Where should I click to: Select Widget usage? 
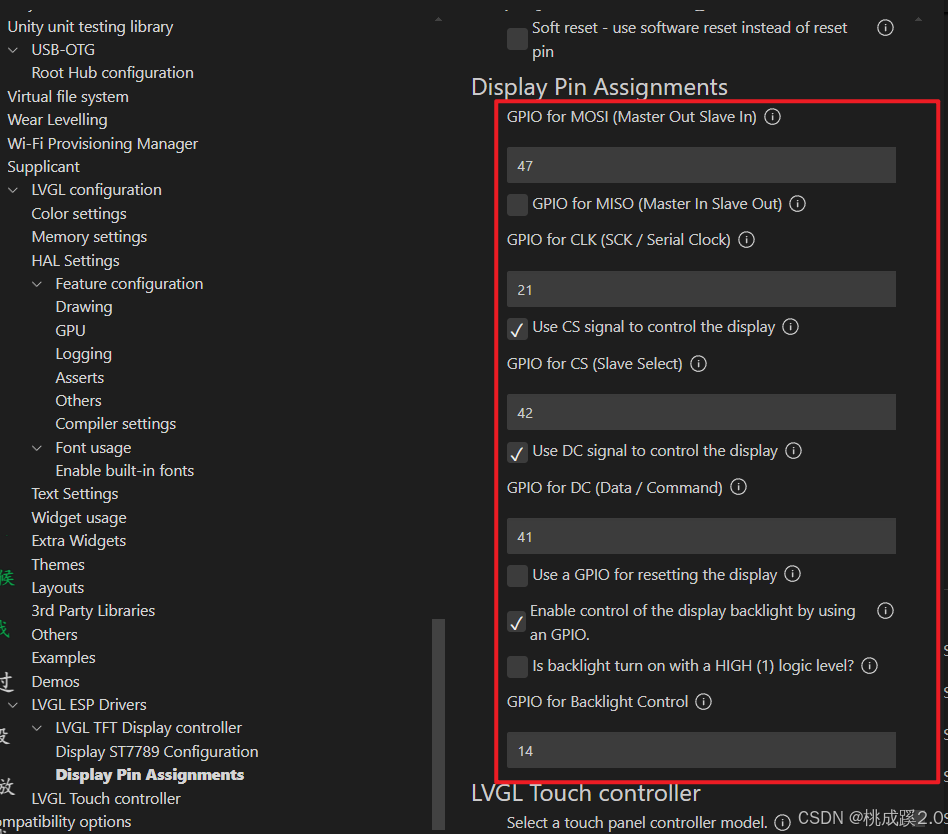click(x=79, y=518)
